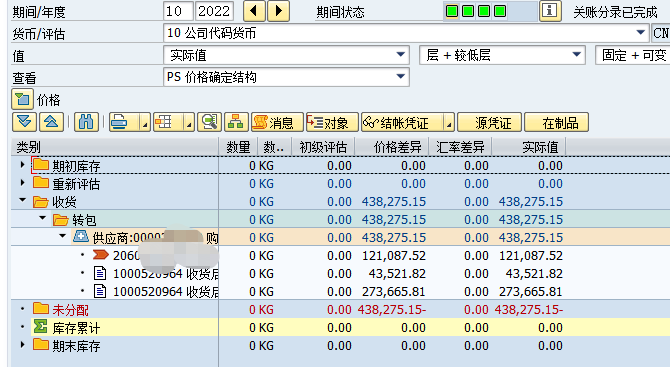Select the 库存累计 row label
This screenshot has width=670, height=367.
76,328
